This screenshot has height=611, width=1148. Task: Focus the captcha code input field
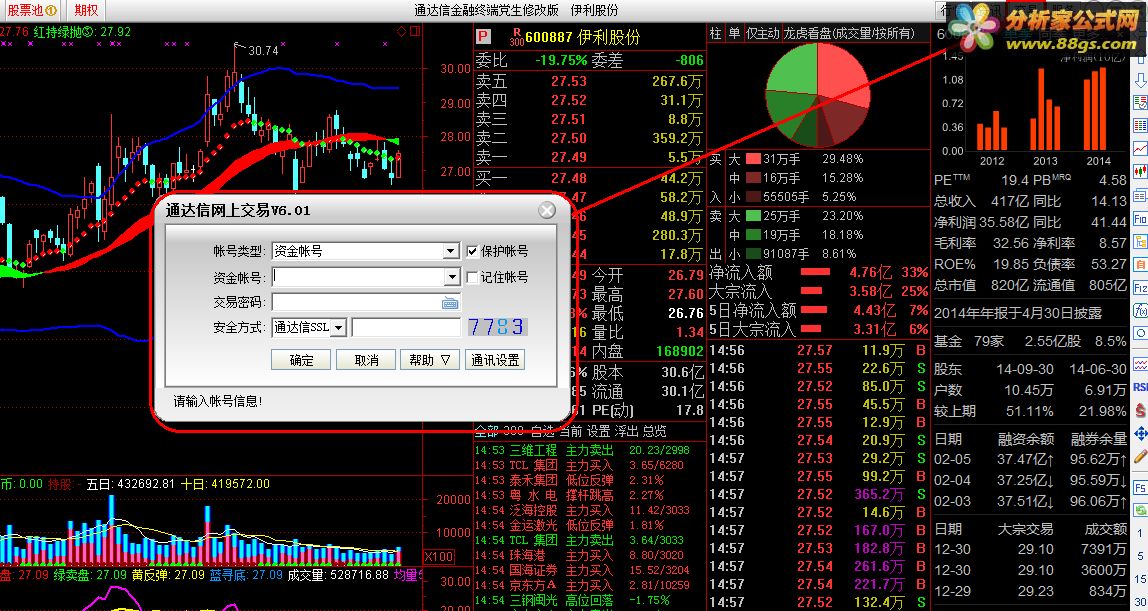pyautogui.click(x=406, y=327)
